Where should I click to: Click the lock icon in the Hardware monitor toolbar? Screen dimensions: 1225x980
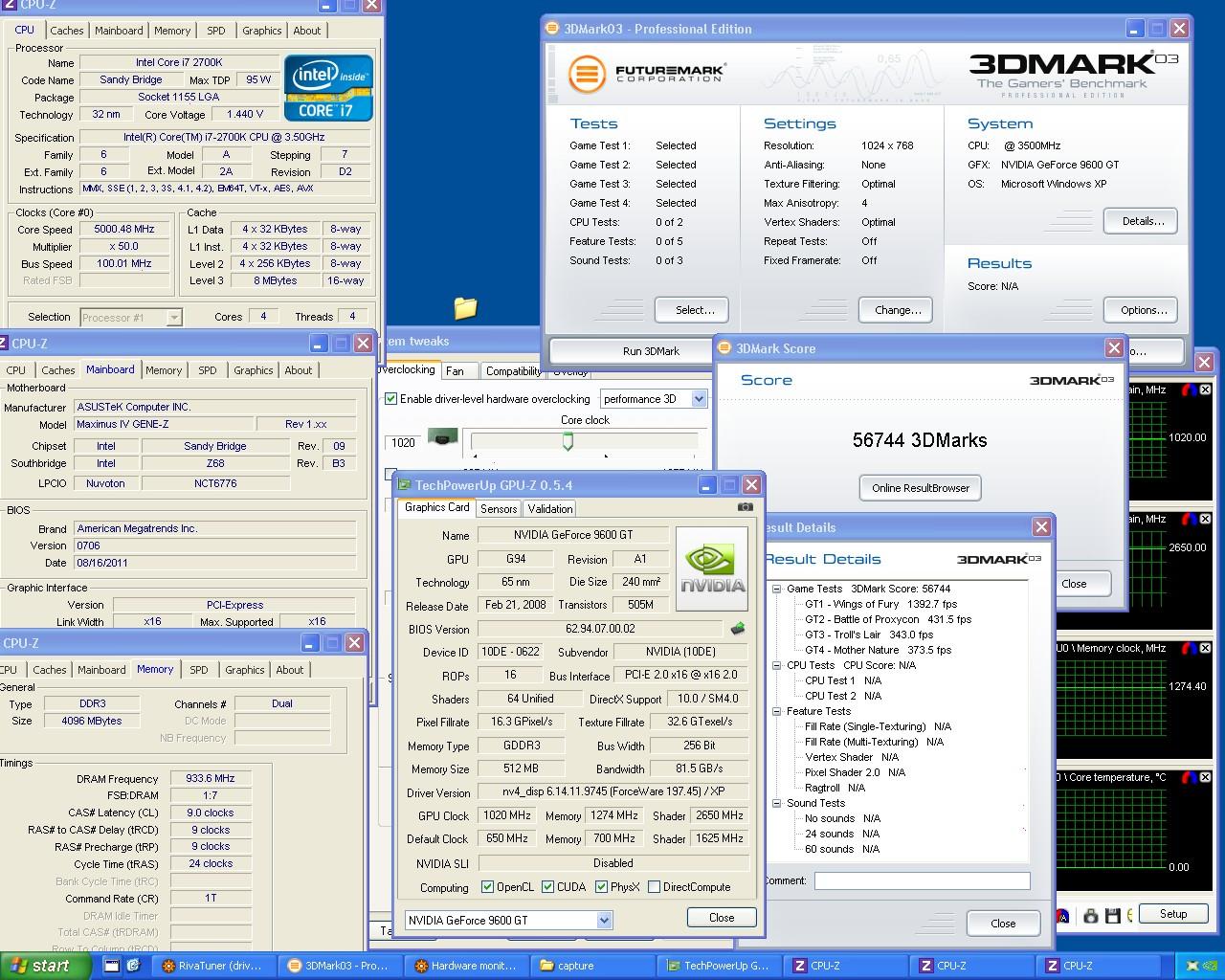(1091, 916)
